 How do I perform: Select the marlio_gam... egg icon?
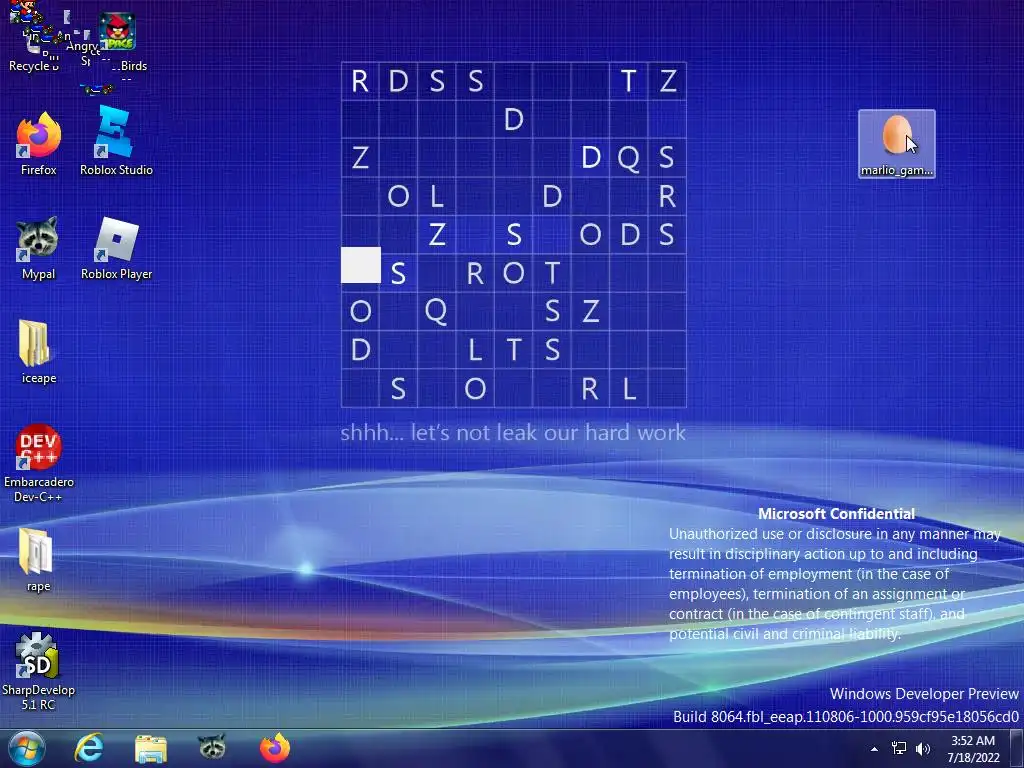tap(897, 144)
